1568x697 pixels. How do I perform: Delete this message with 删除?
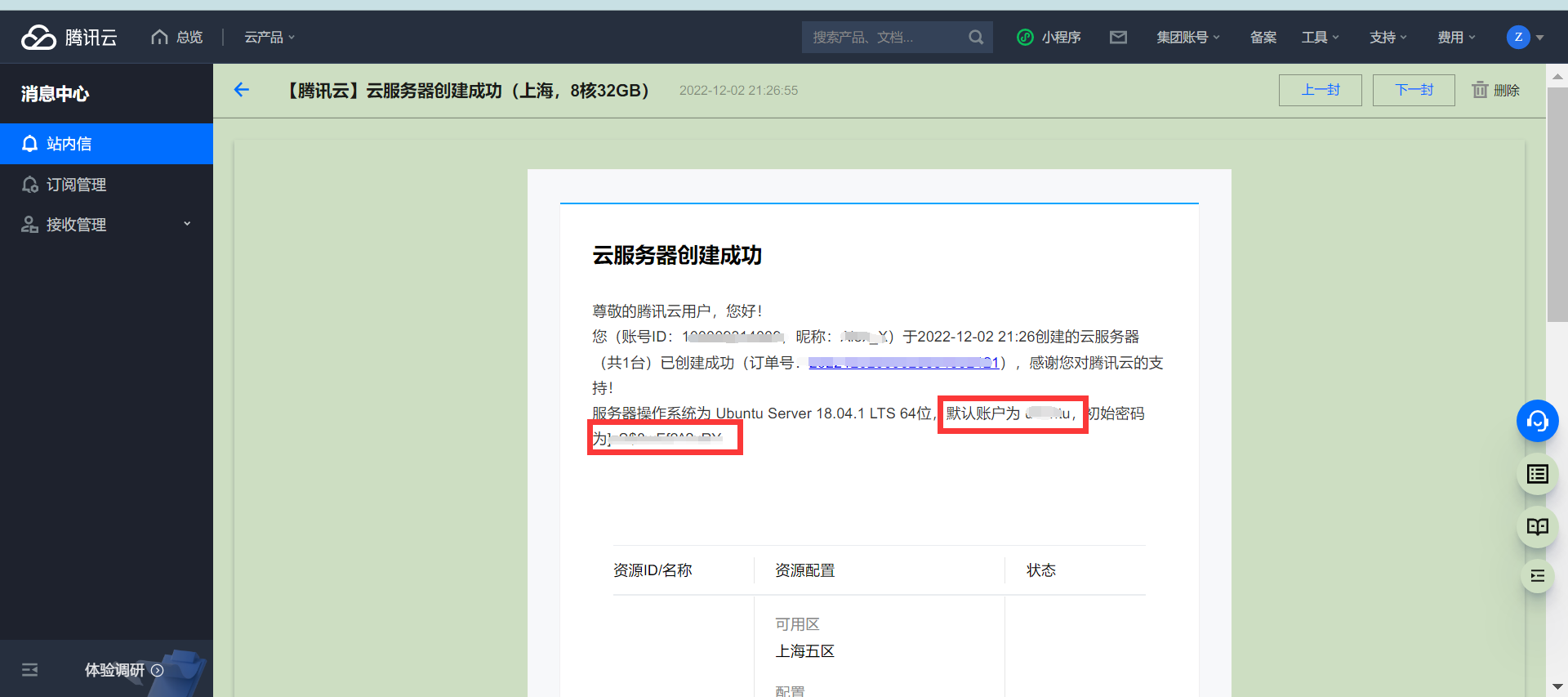pyautogui.click(x=1495, y=90)
